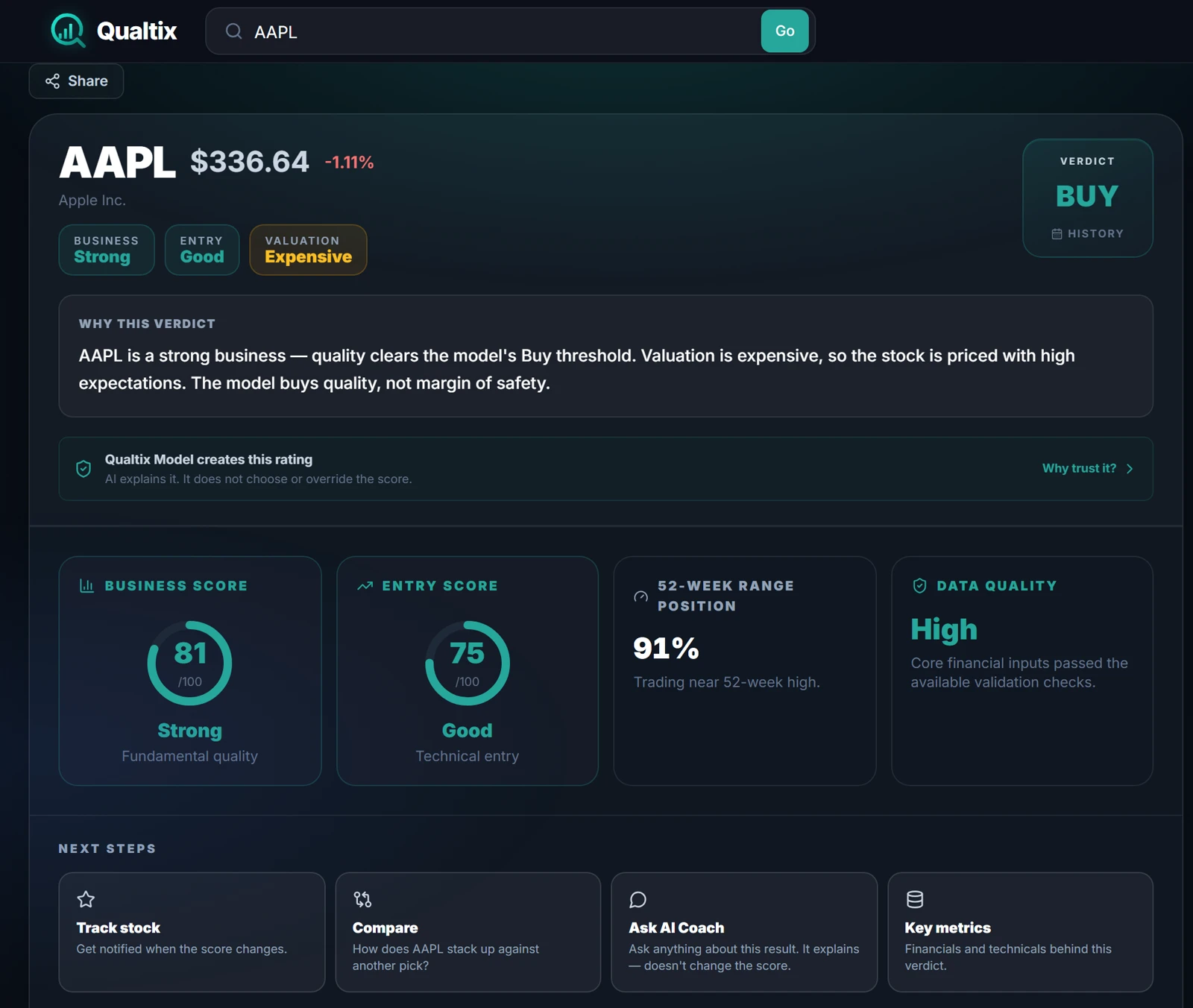Viewport: 1193px width, 1008px height.
Task: Click the database icon for Key metrics
Action: click(915, 899)
